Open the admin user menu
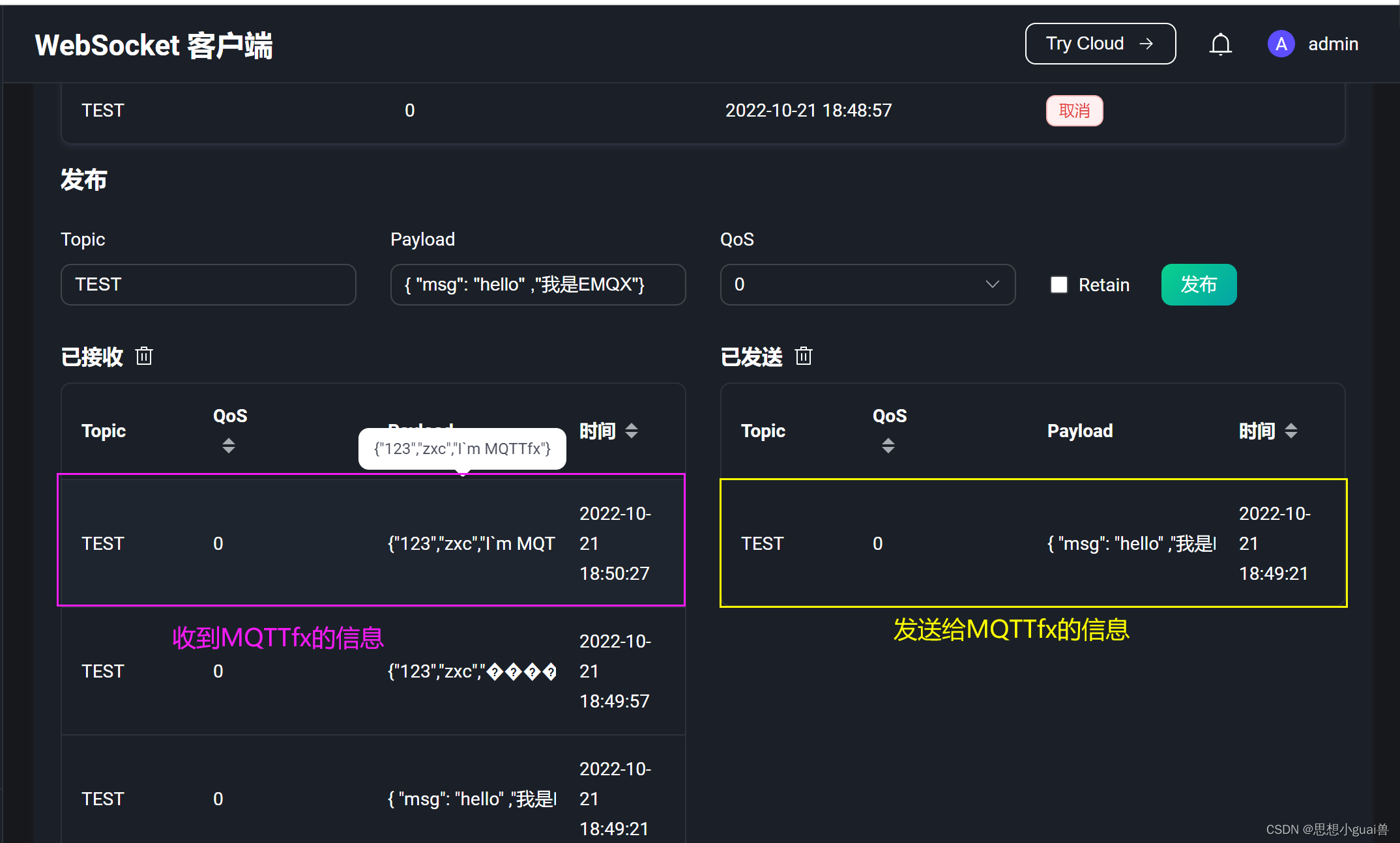Viewport: 1400px width, 843px height. click(x=1333, y=44)
